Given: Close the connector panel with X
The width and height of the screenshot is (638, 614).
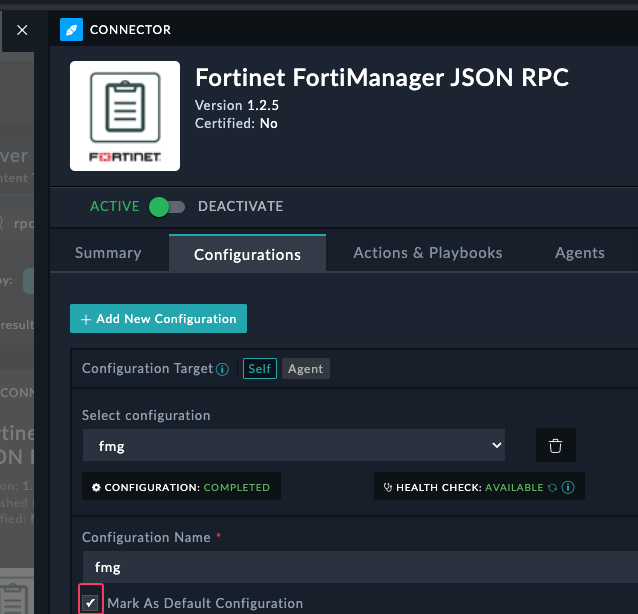Looking at the screenshot, I should pos(22,30).
